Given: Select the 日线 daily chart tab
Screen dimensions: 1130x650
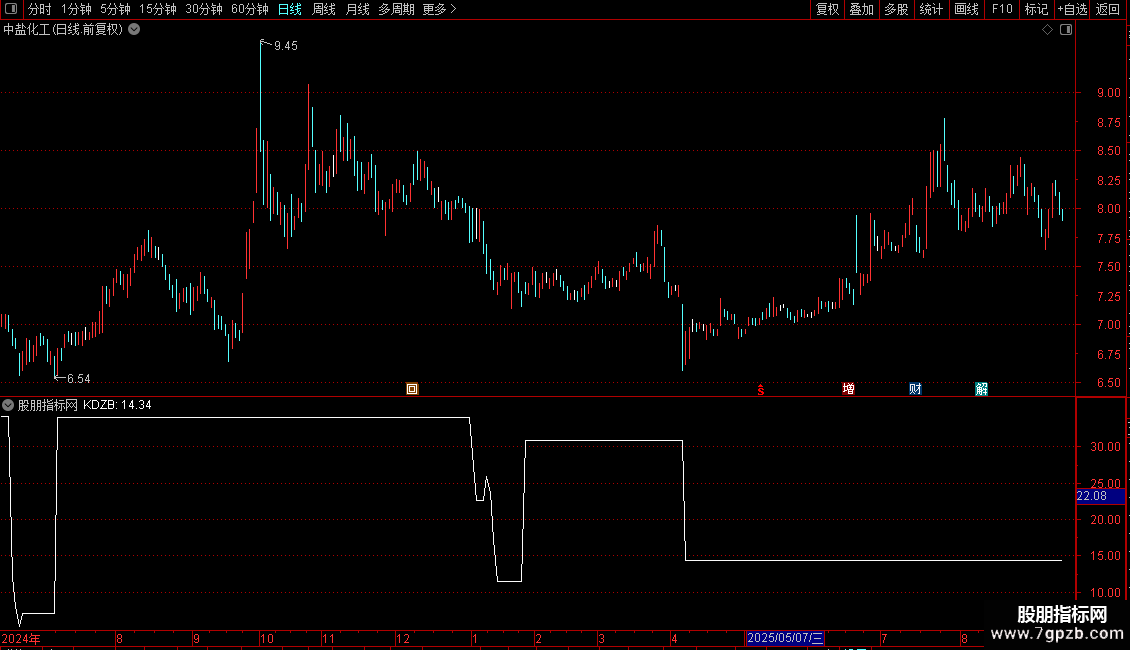Looking at the screenshot, I should [290, 9].
